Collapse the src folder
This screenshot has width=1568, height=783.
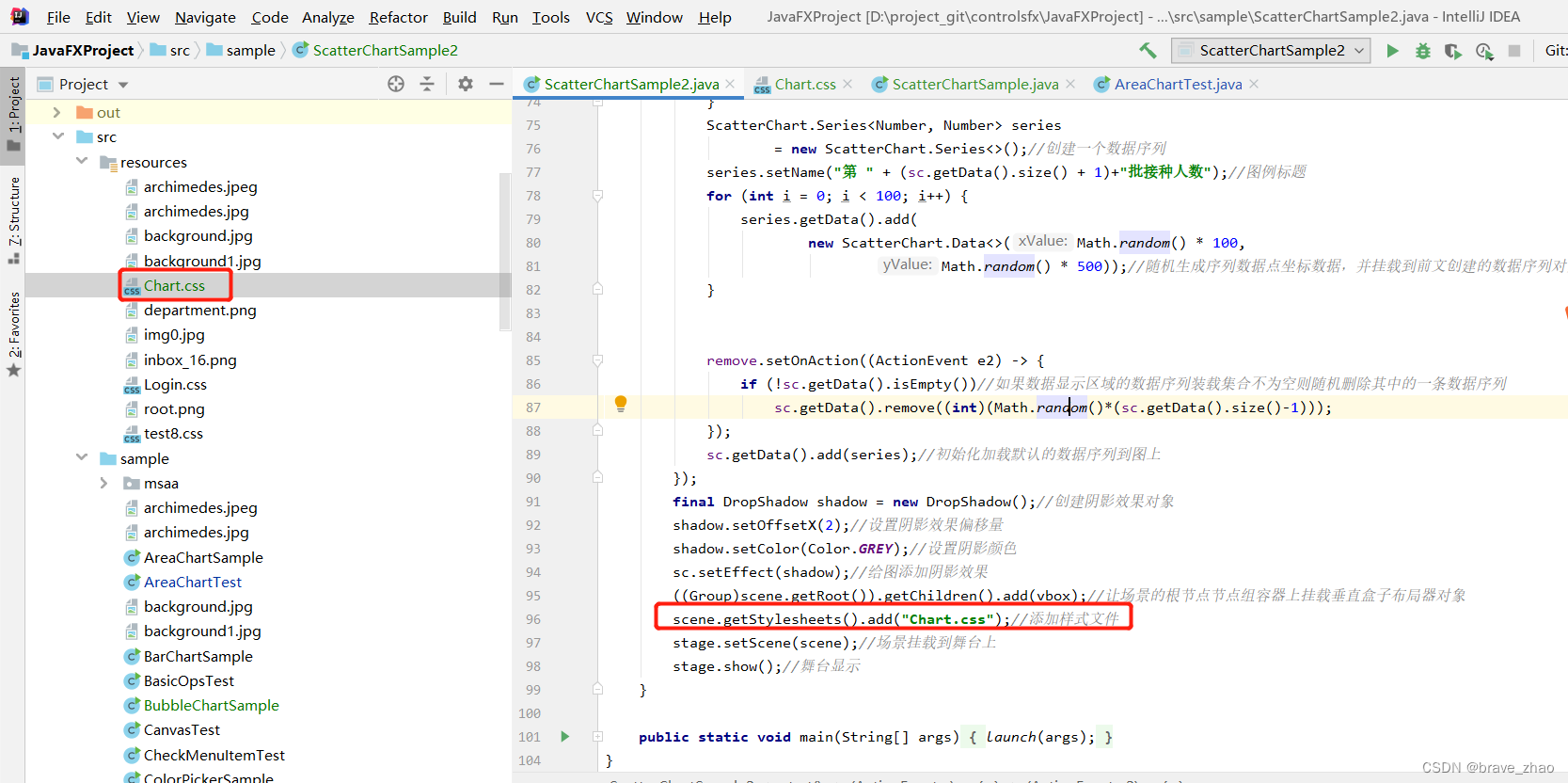point(58,136)
